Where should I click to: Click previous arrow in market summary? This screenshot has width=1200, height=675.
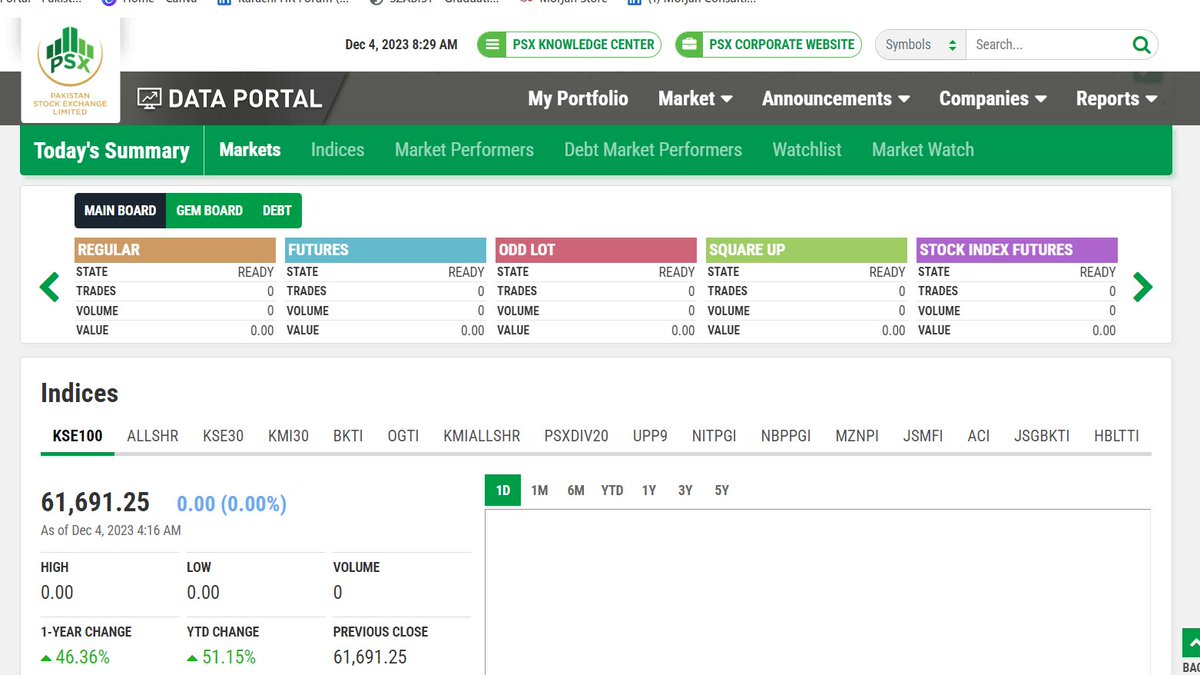(50, 288)
